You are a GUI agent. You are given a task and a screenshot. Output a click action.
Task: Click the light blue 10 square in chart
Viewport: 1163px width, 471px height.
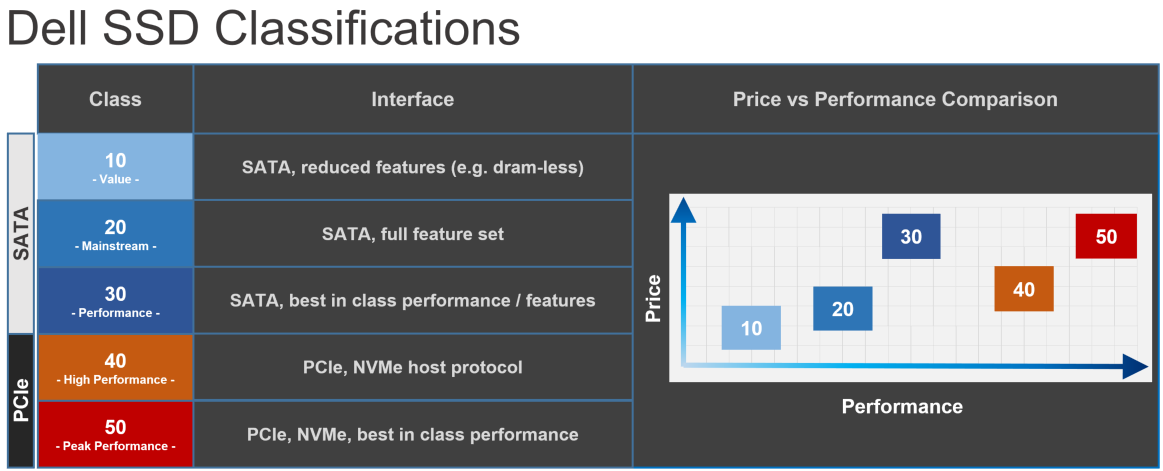751,328
